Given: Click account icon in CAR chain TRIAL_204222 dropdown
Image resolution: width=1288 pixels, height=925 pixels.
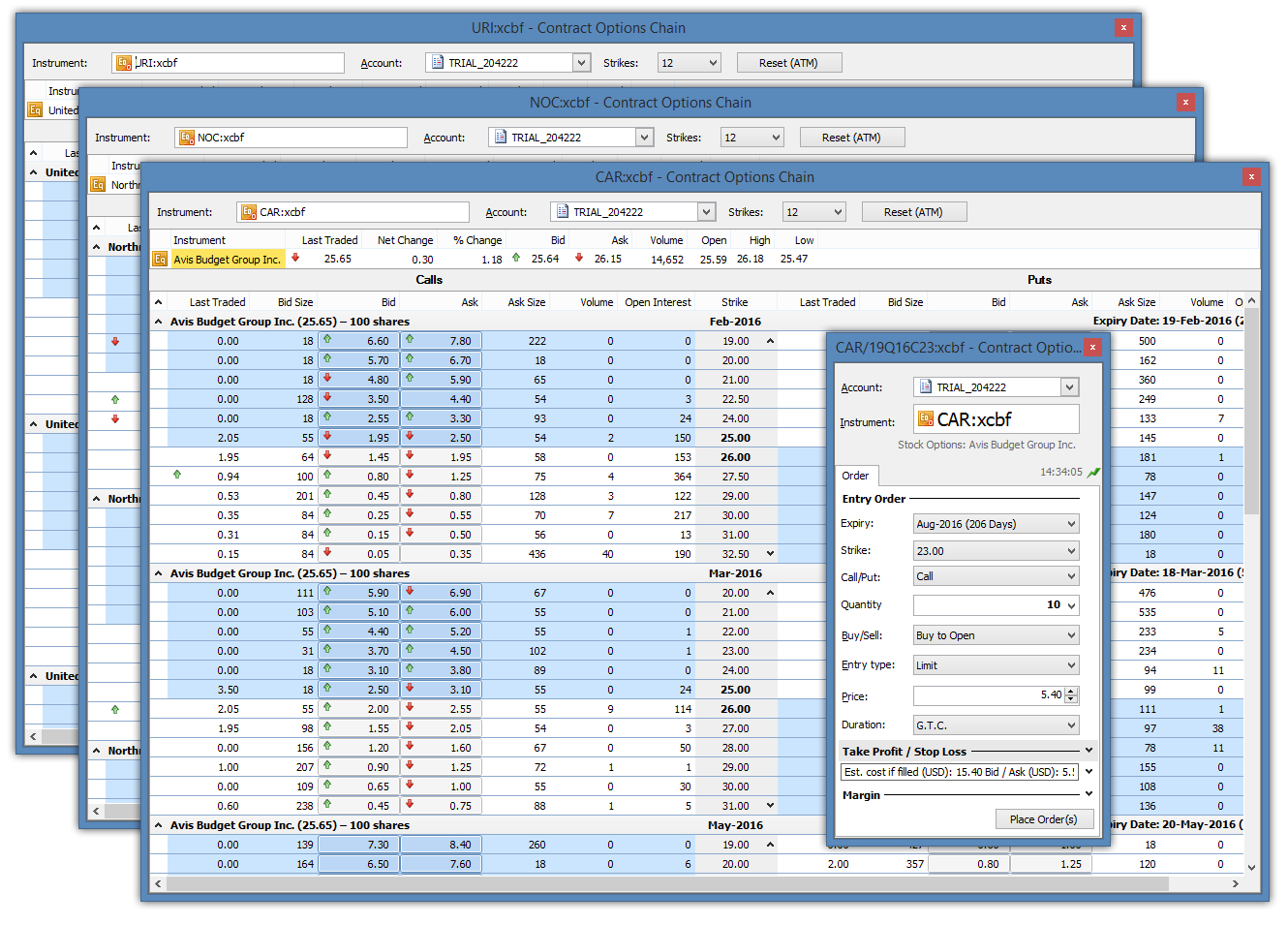Looking at the screenshot, I should tap(563, 212).
